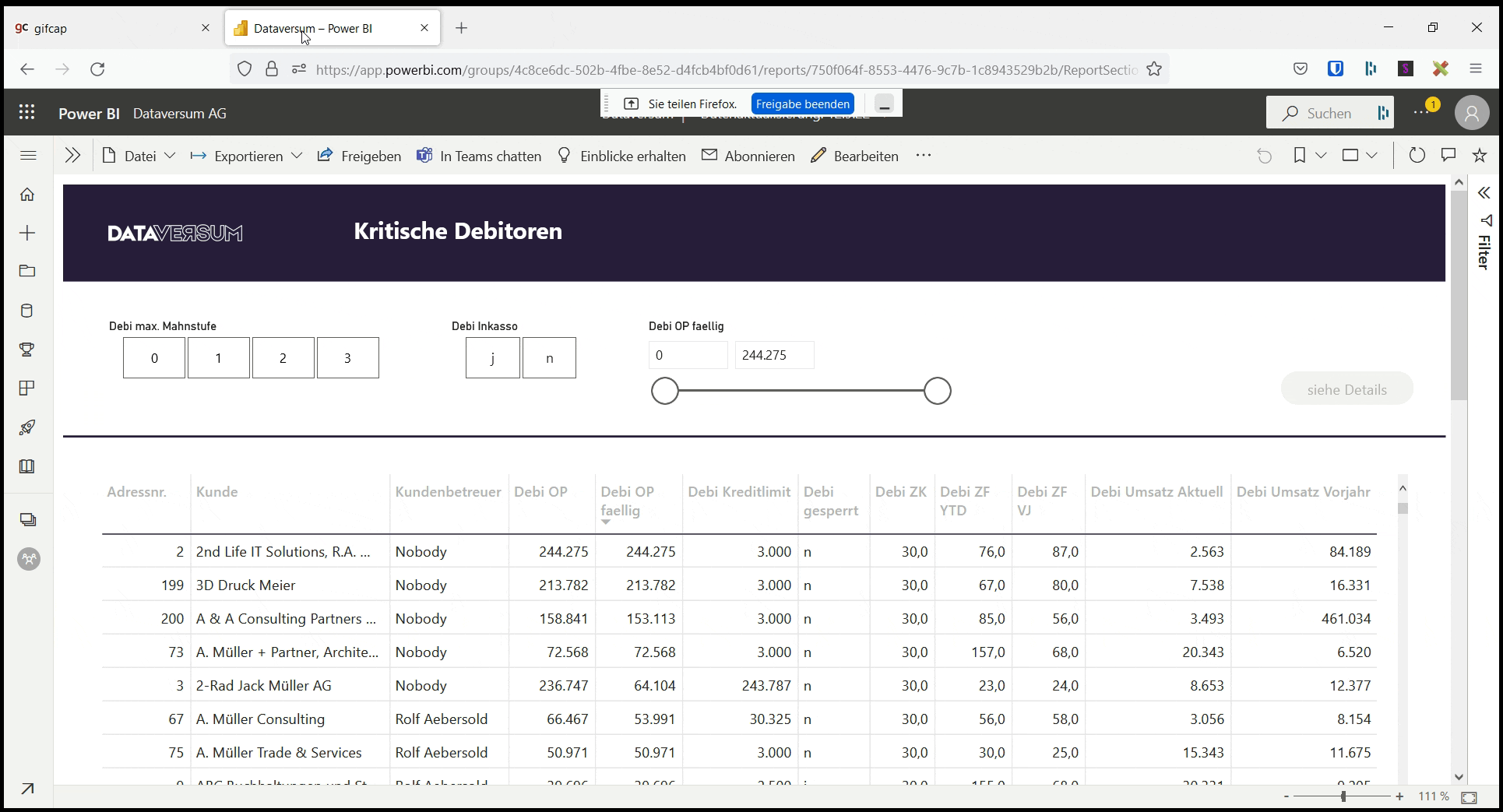1503x812 pixels.
Task: Select Mahnstufe slicer tile 3
Action: point(347,358)
